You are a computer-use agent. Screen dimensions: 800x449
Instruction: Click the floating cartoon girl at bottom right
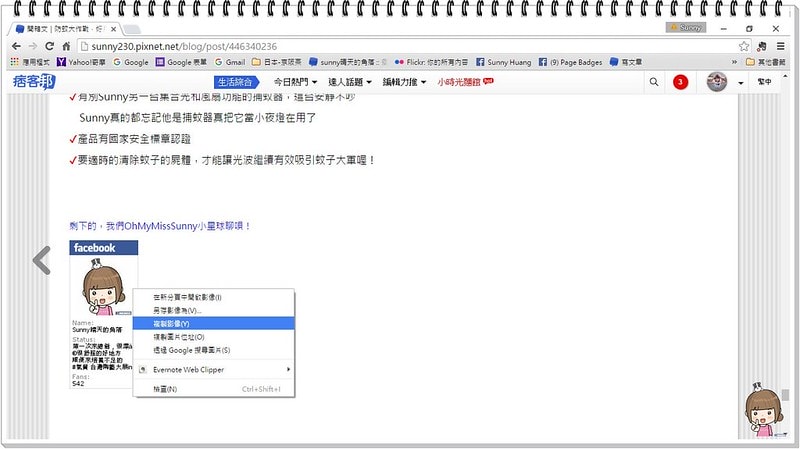click(763, 410)
